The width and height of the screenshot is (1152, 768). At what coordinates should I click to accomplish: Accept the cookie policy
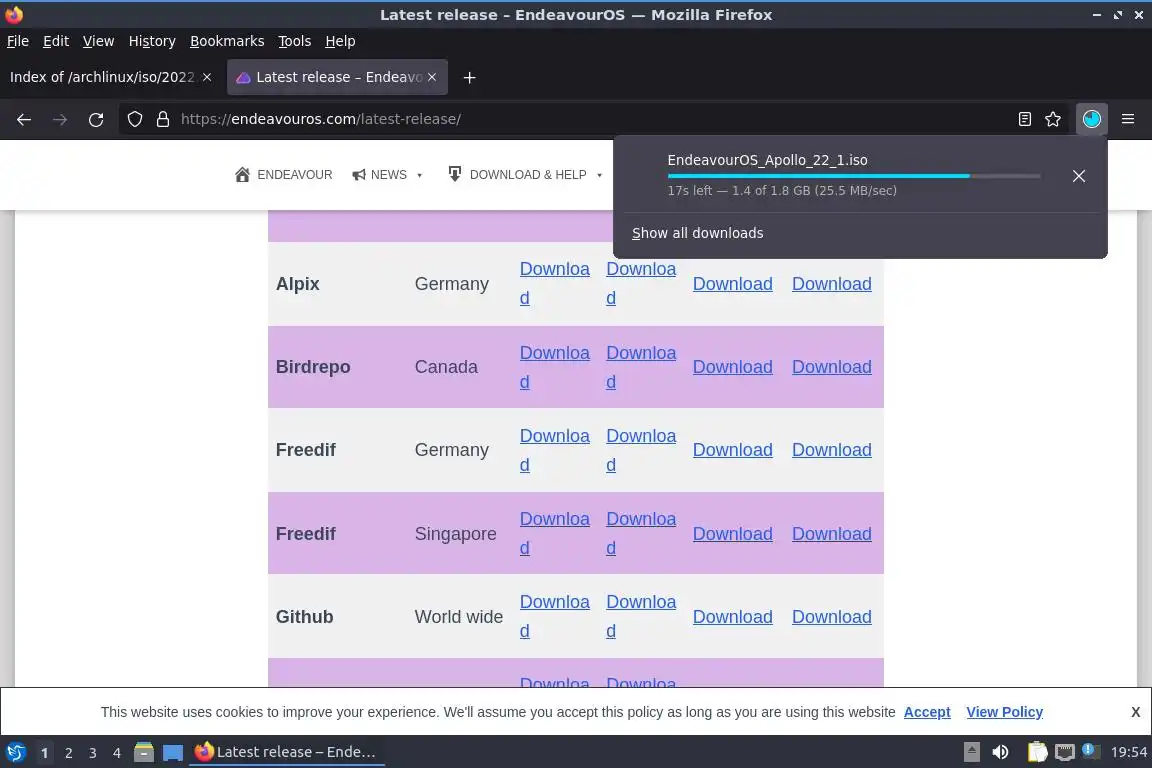pyautogui.click(x=926, y=711)
